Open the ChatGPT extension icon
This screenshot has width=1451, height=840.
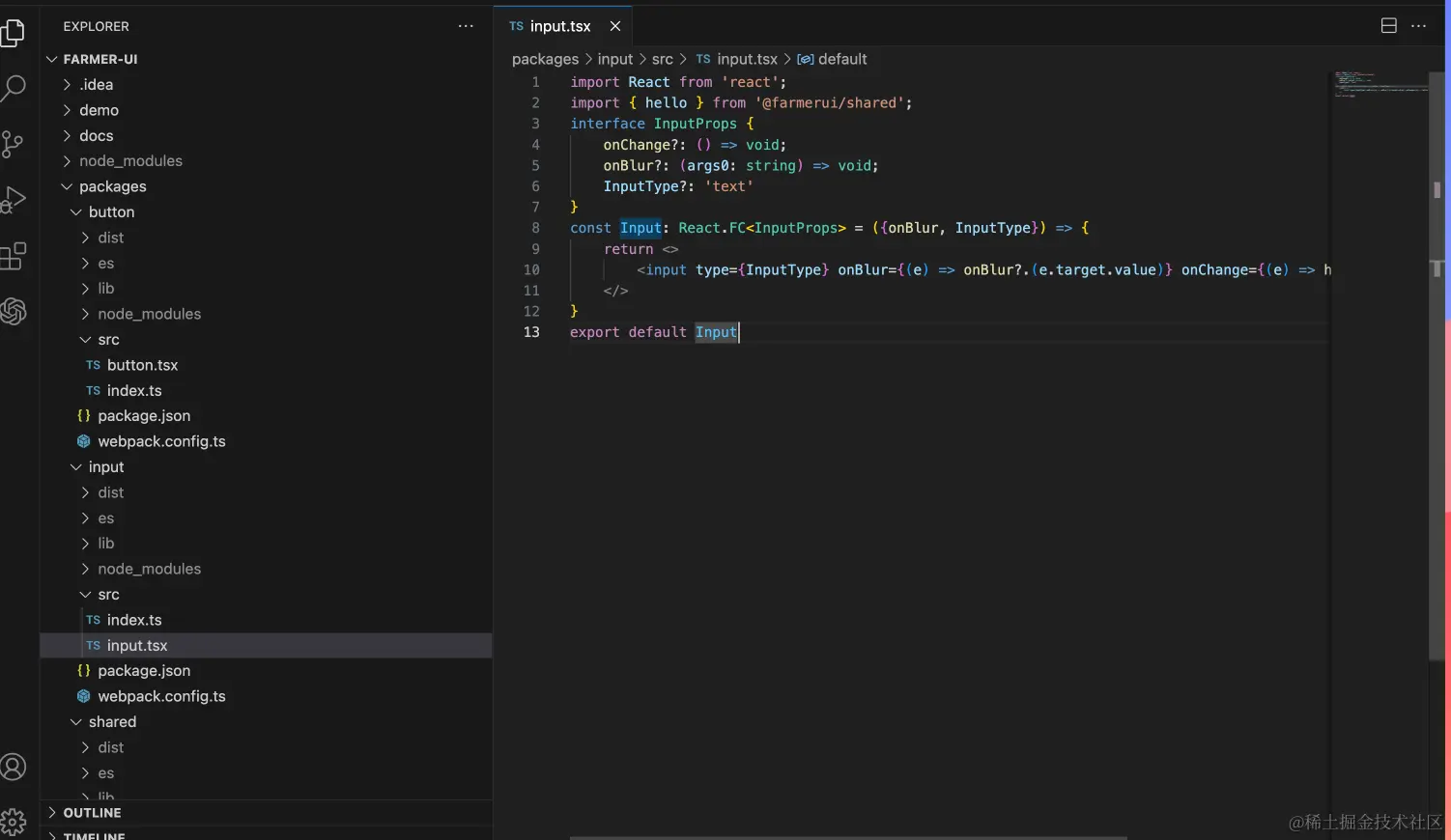click(x=13, y=311)
